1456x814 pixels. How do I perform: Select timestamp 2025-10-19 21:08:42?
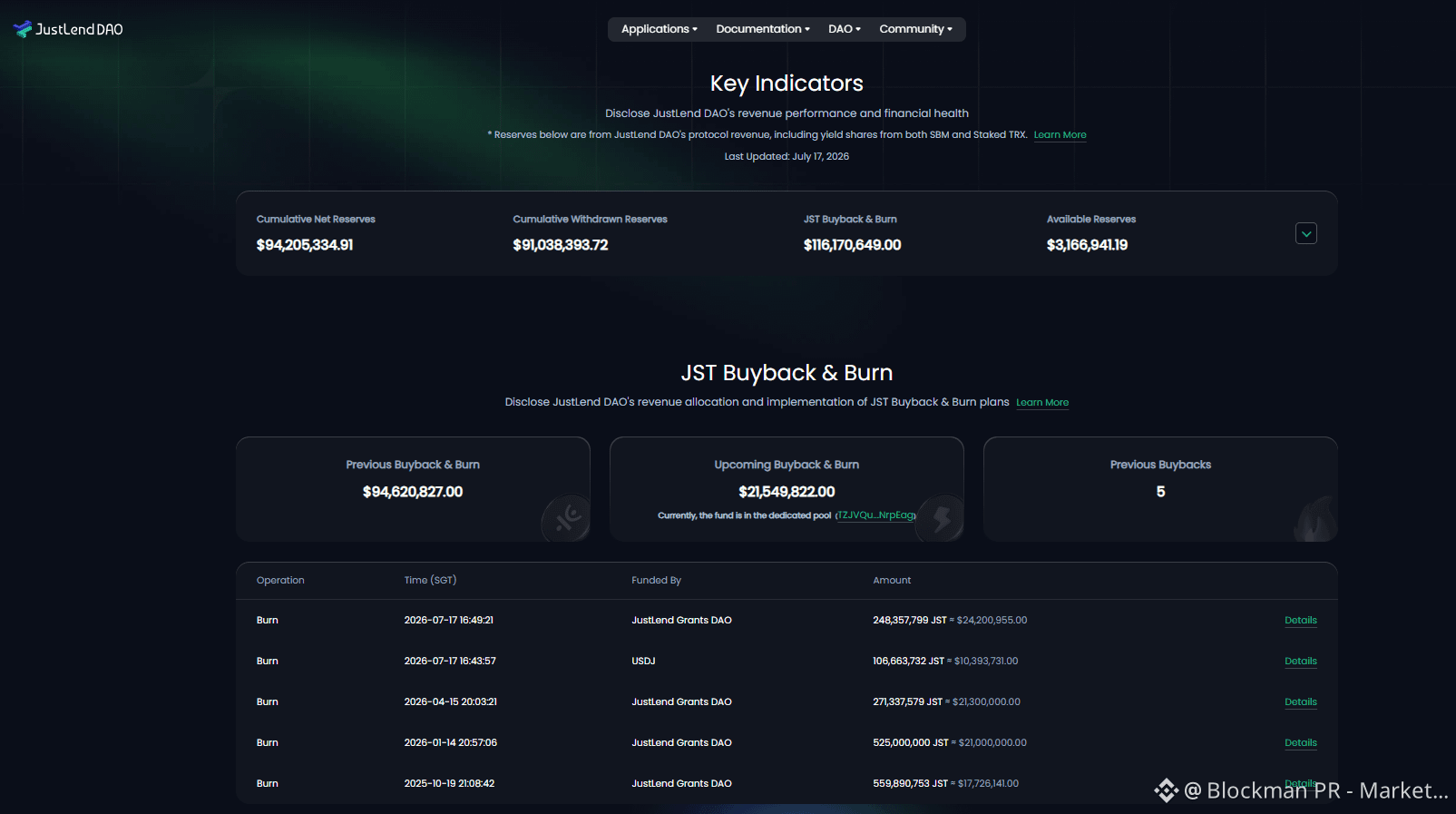[x=449, y=783]
